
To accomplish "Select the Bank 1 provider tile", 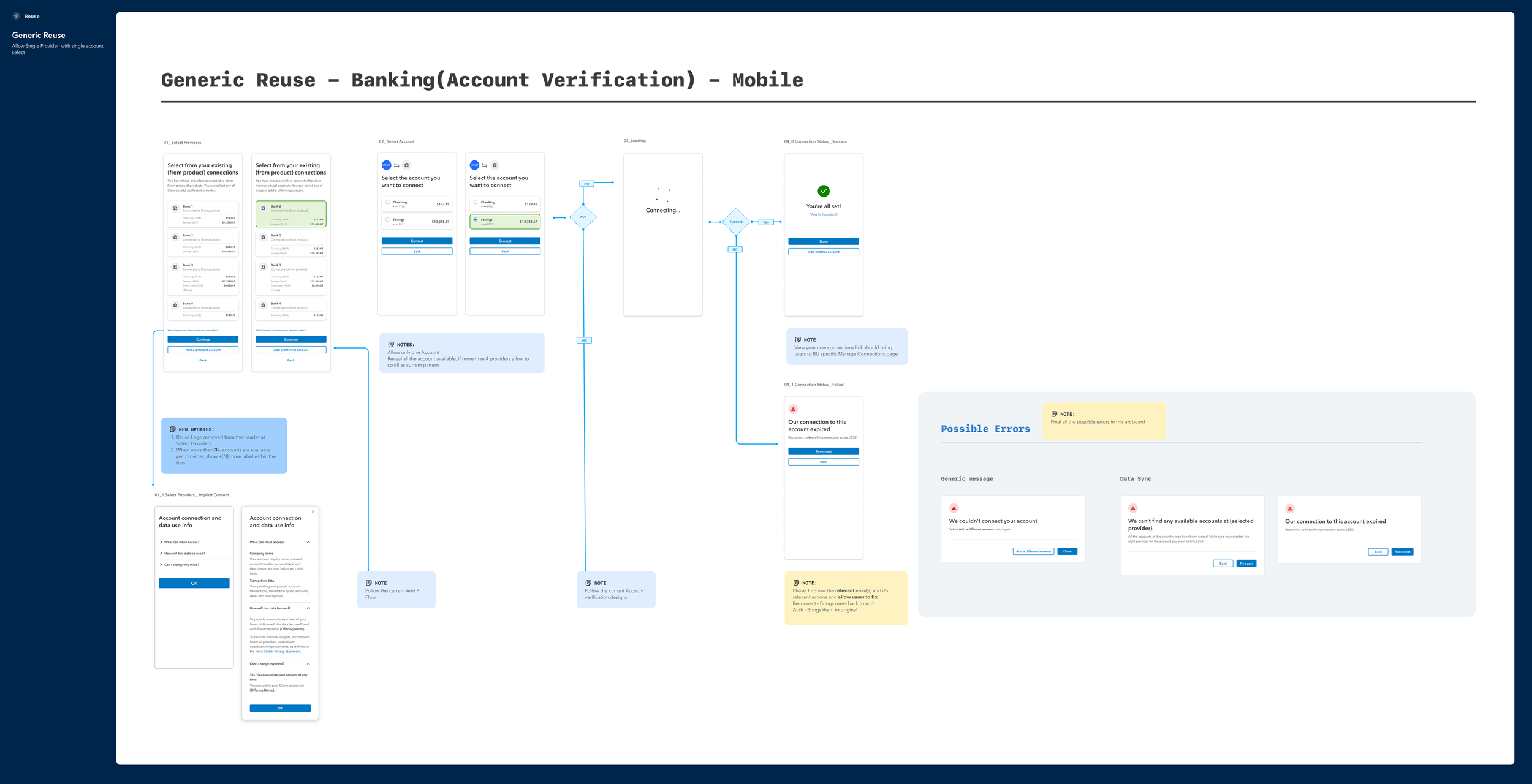I will point(203,214).
